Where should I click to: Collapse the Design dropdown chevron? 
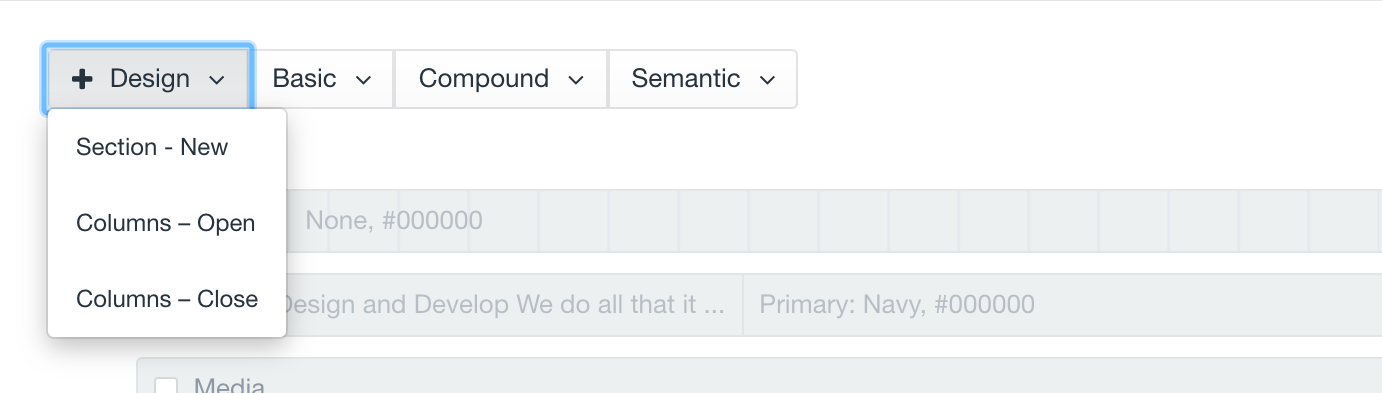[217, 80]
